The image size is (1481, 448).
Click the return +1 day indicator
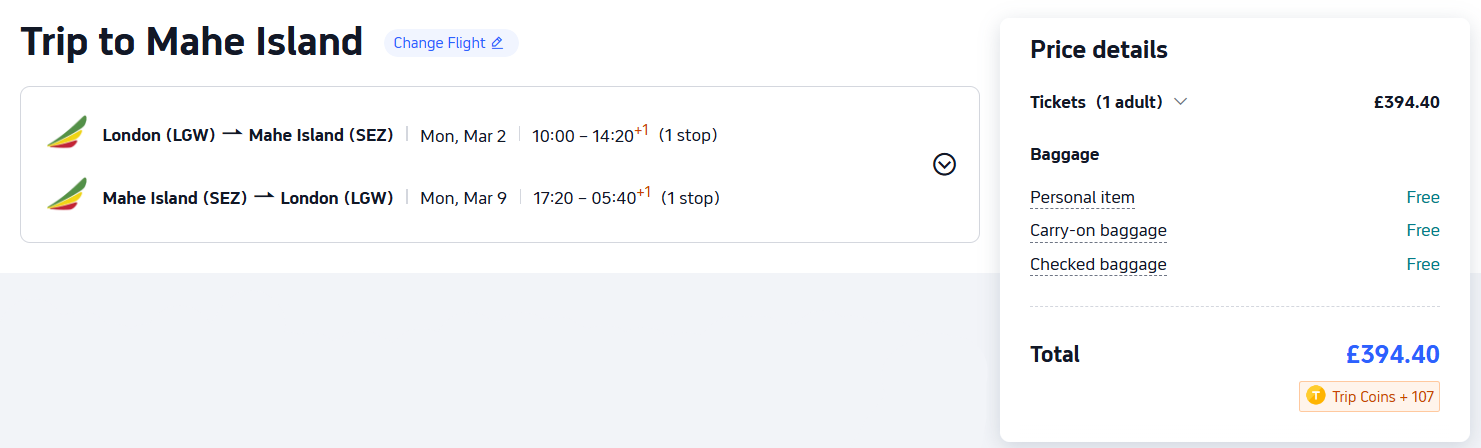coord(644,192)
